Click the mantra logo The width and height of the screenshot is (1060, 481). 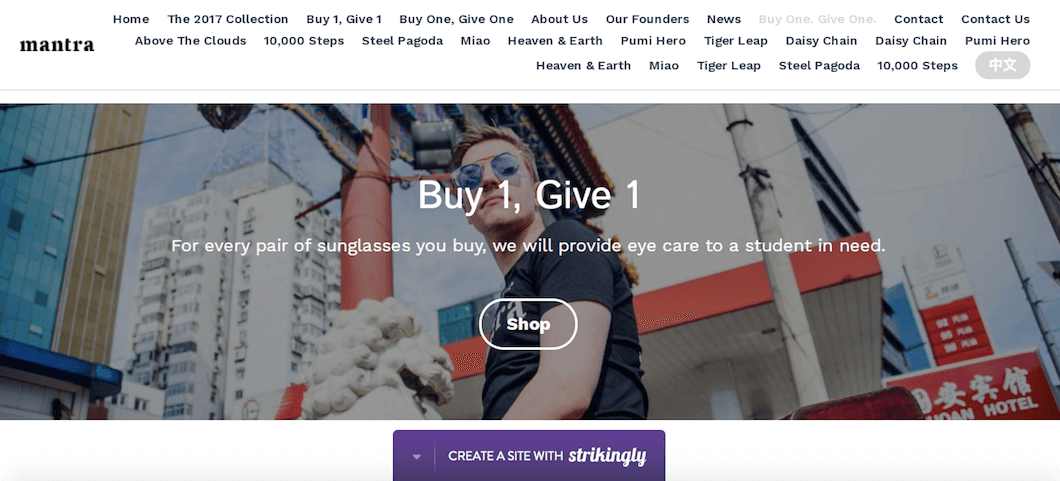[57, 45]
